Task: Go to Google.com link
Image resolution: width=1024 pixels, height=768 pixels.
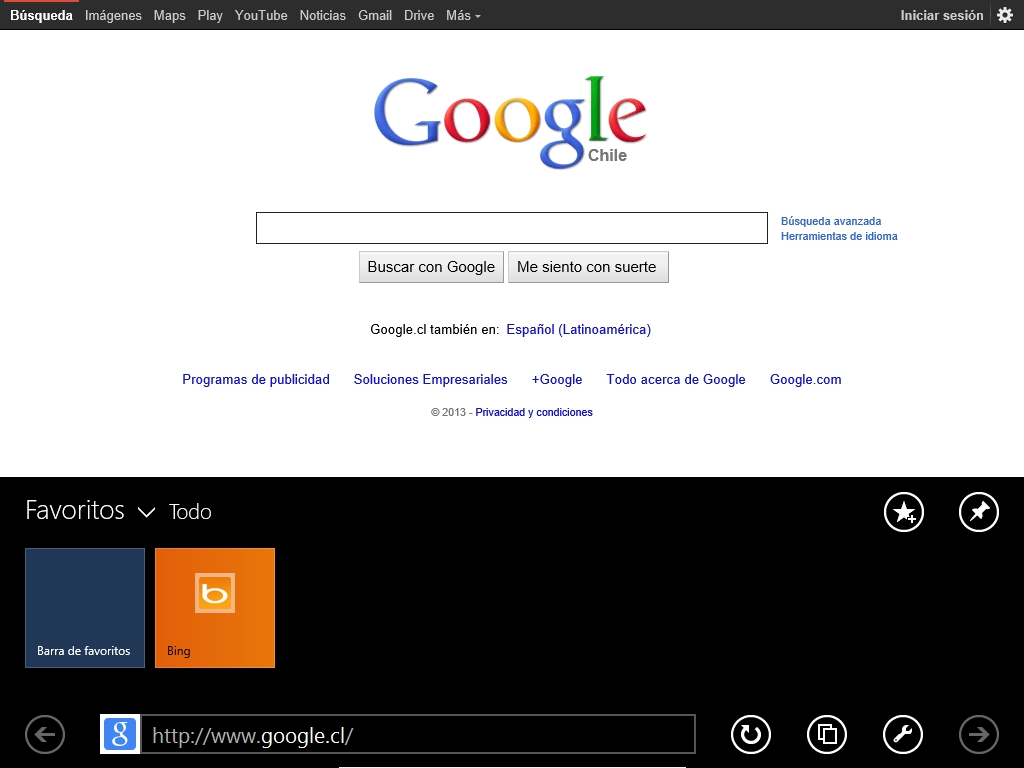Action: 805,379
